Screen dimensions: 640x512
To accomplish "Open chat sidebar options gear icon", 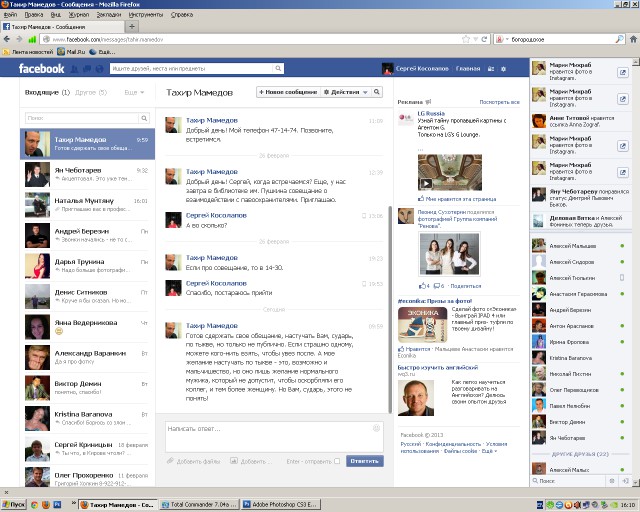I will (x=611, y=481).
